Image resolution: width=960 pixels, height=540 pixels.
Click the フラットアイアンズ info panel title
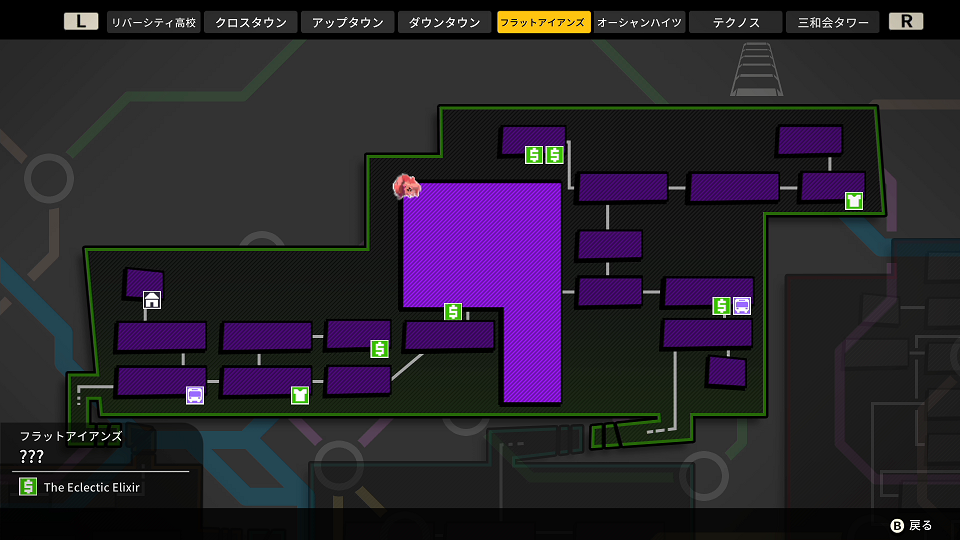point(71,437)
